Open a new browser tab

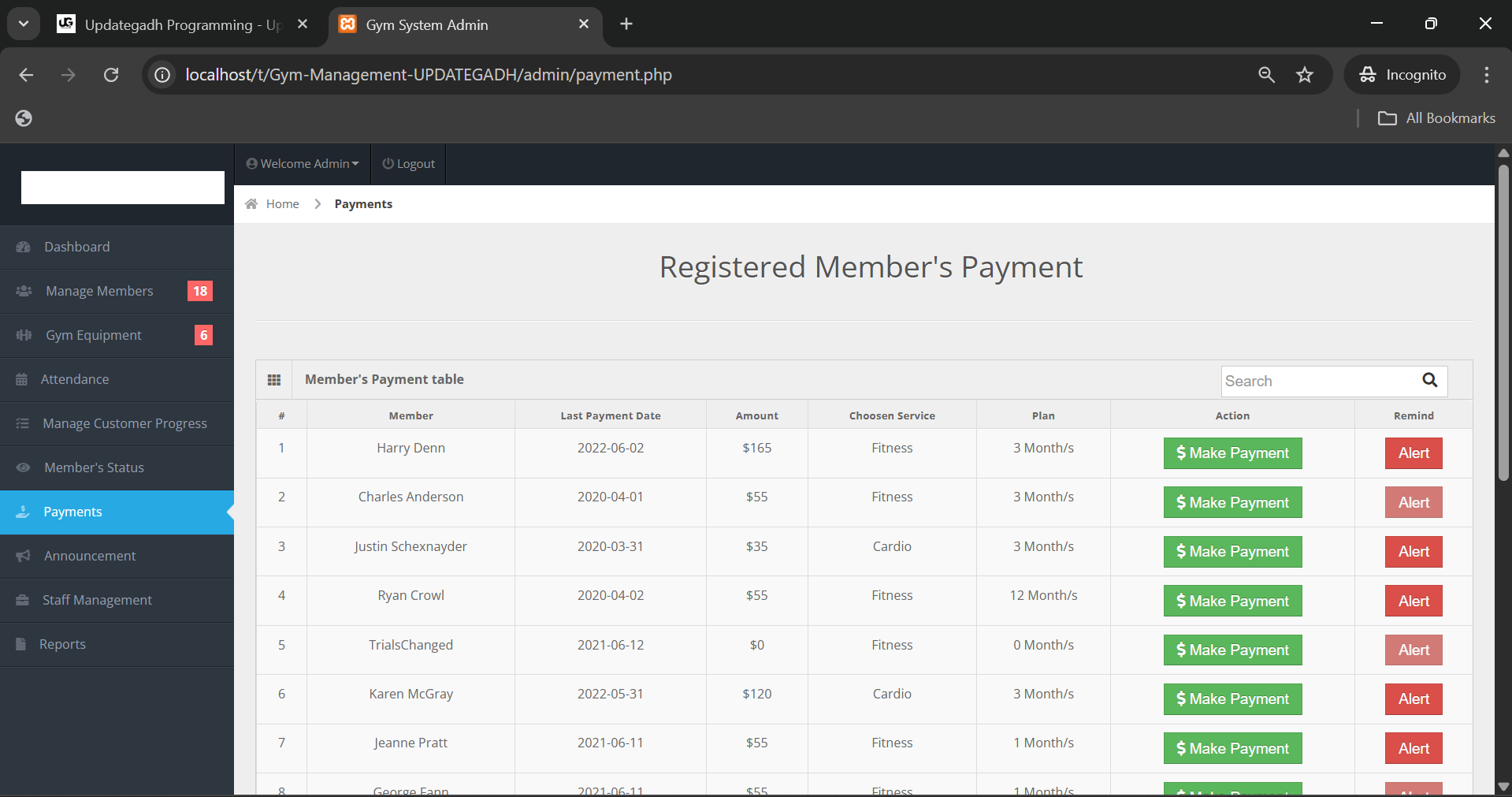[626, 24]
